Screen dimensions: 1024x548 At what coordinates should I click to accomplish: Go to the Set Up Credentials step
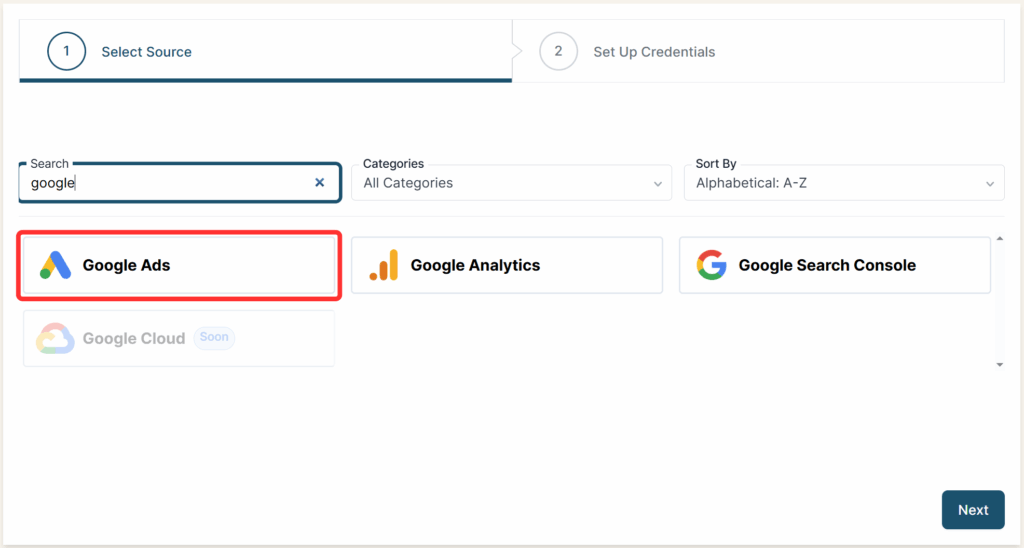[x=654, y=52]
